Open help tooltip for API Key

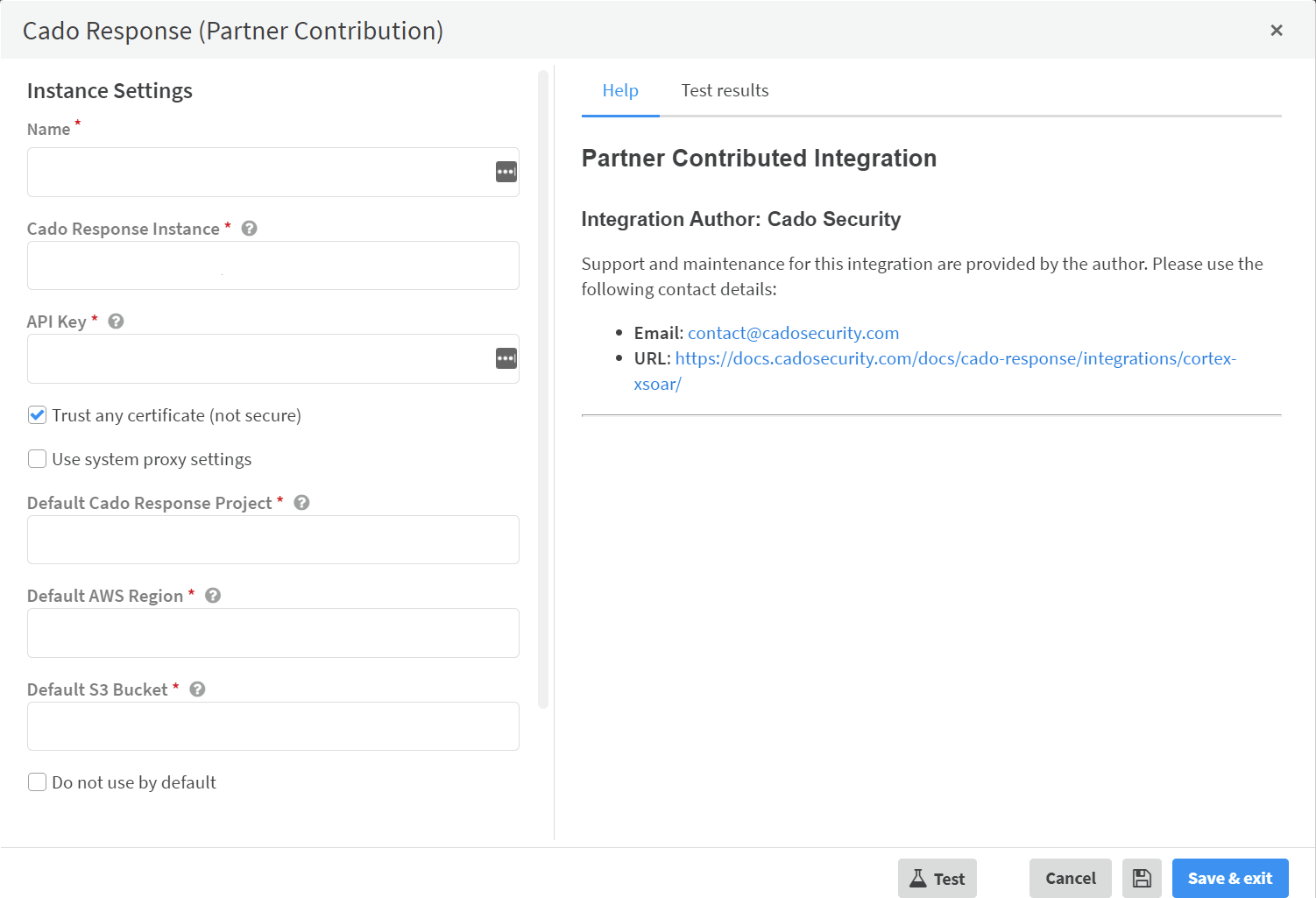pos(116,322)
